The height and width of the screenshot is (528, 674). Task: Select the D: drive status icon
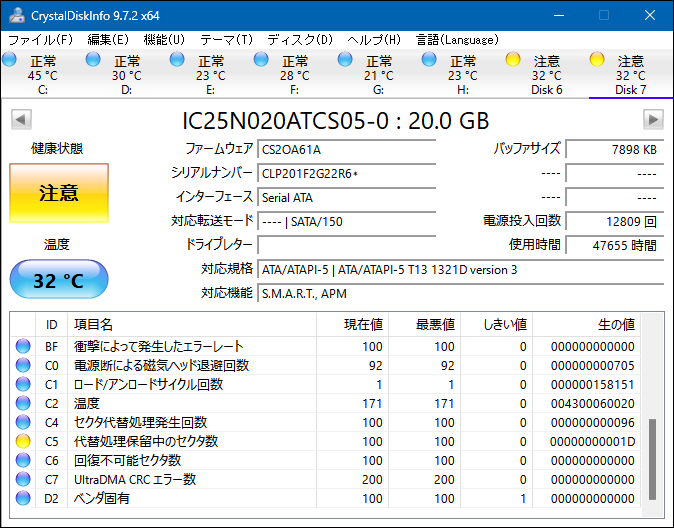[94, 61]
